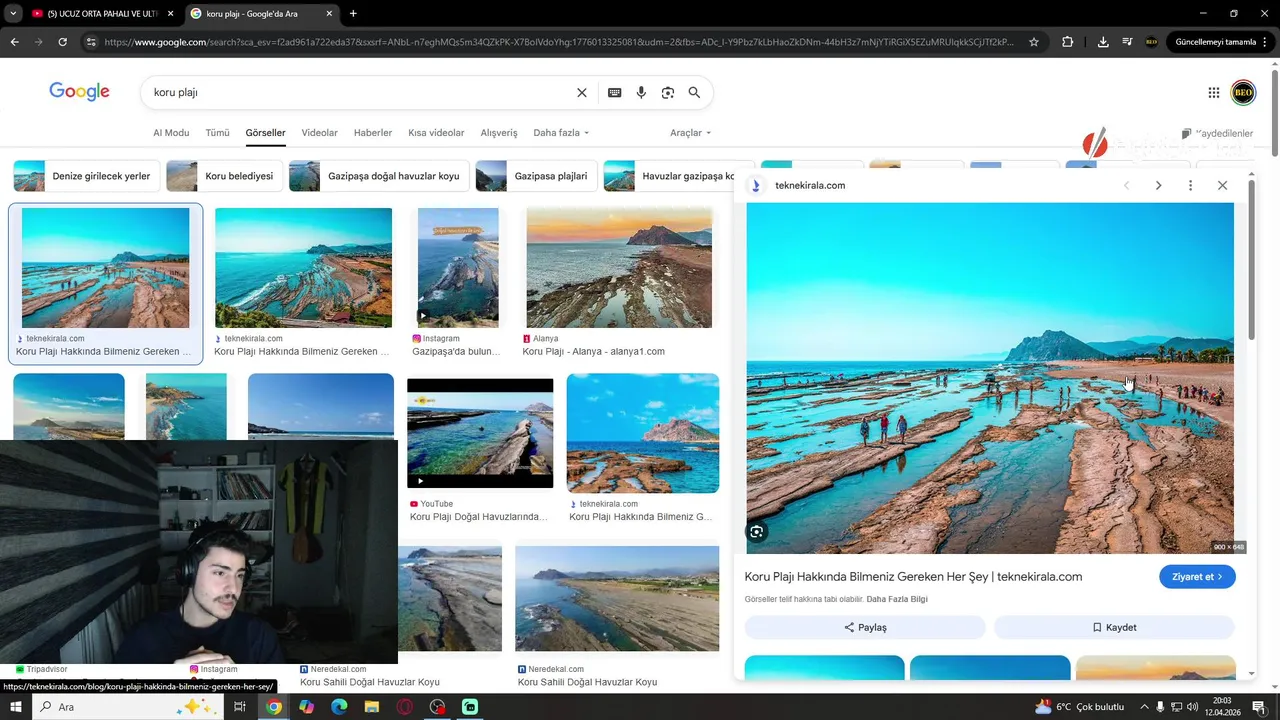This screenshot has height=720, width=1280.
Task: Open Kısa videolar results tab
Action: click(x=436, y=133)
